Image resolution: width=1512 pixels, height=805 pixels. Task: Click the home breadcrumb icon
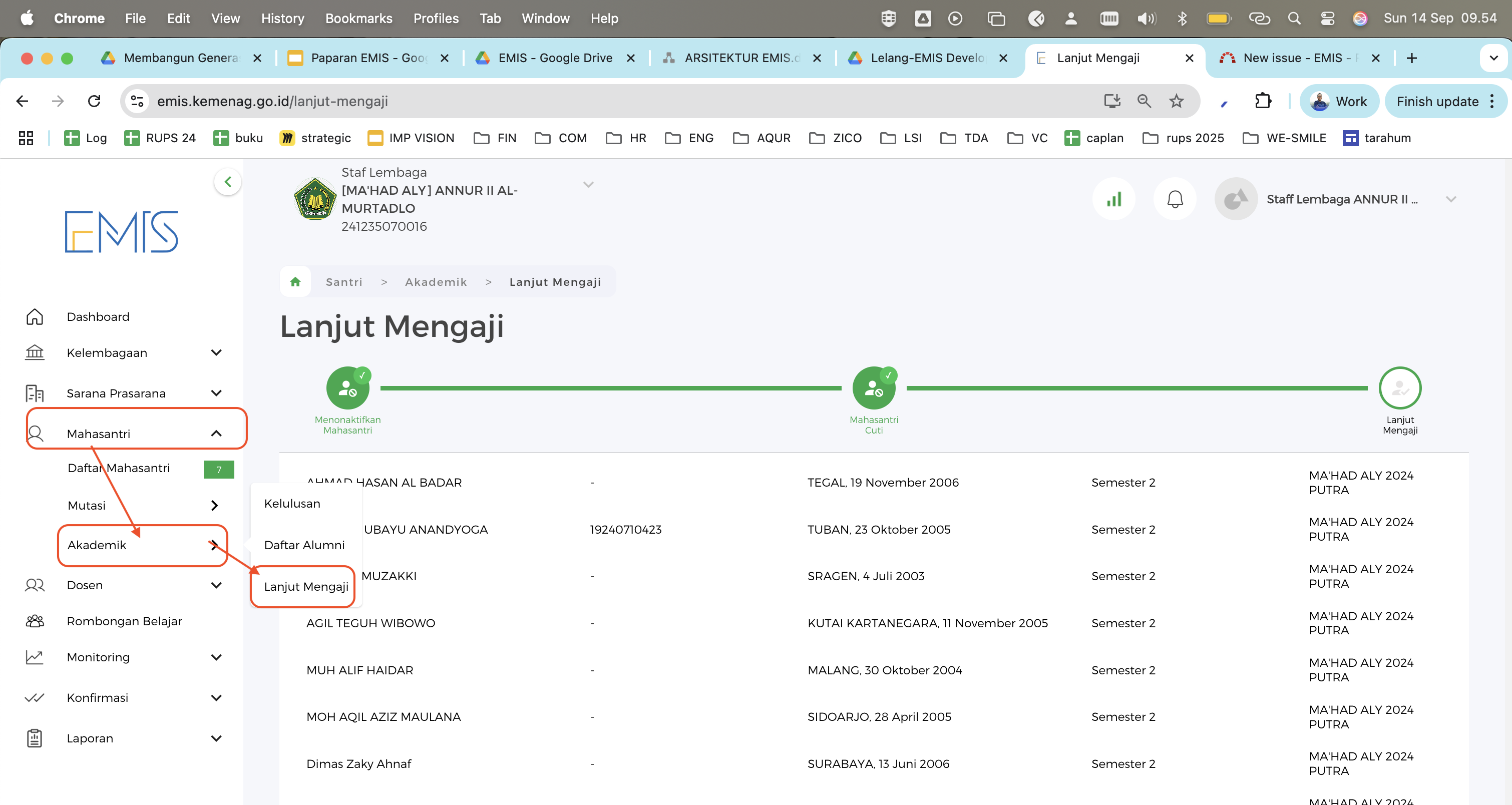pyautogui.click(x=295, y=282)
